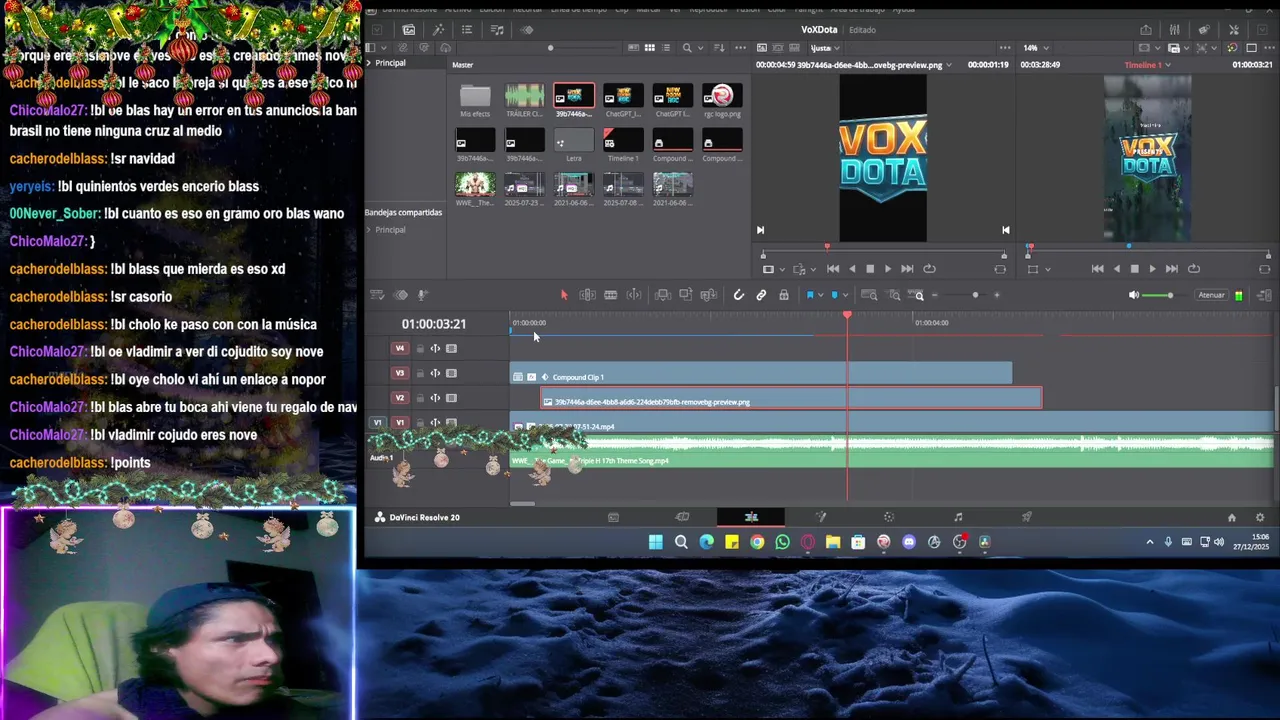
Task: Expand Principal under Bandejas compartidas
Action: point(368,230)
